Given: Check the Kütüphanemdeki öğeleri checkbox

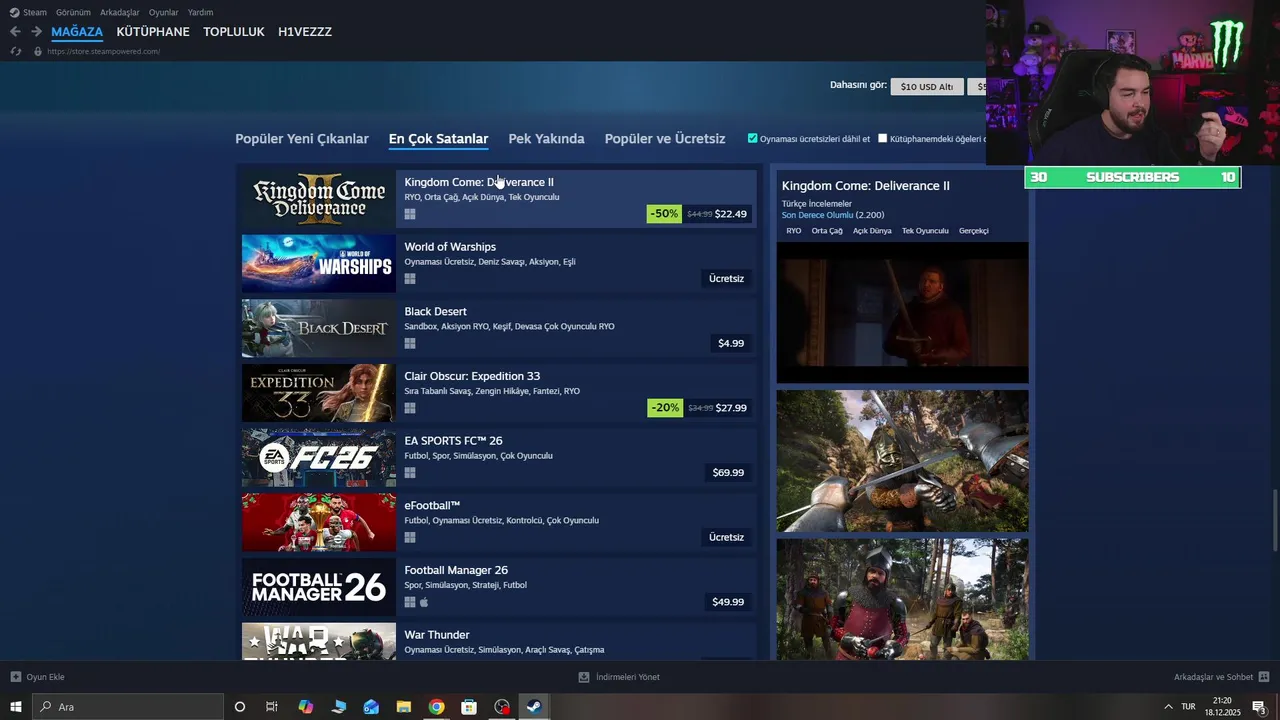Looking at the screenshot, I should tap(882, 138).
